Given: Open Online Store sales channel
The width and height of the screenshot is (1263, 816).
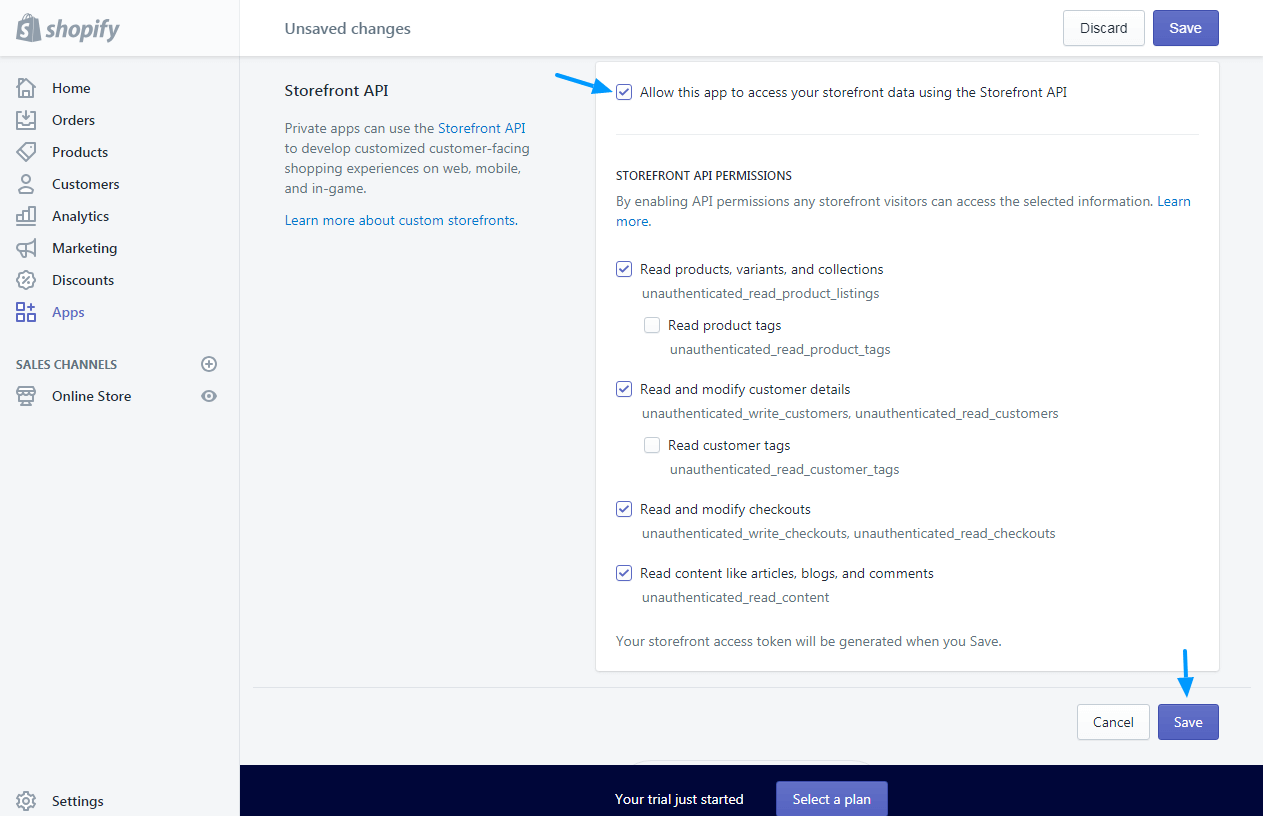Looking at the screenshot, I should click(x=91, y=396).
